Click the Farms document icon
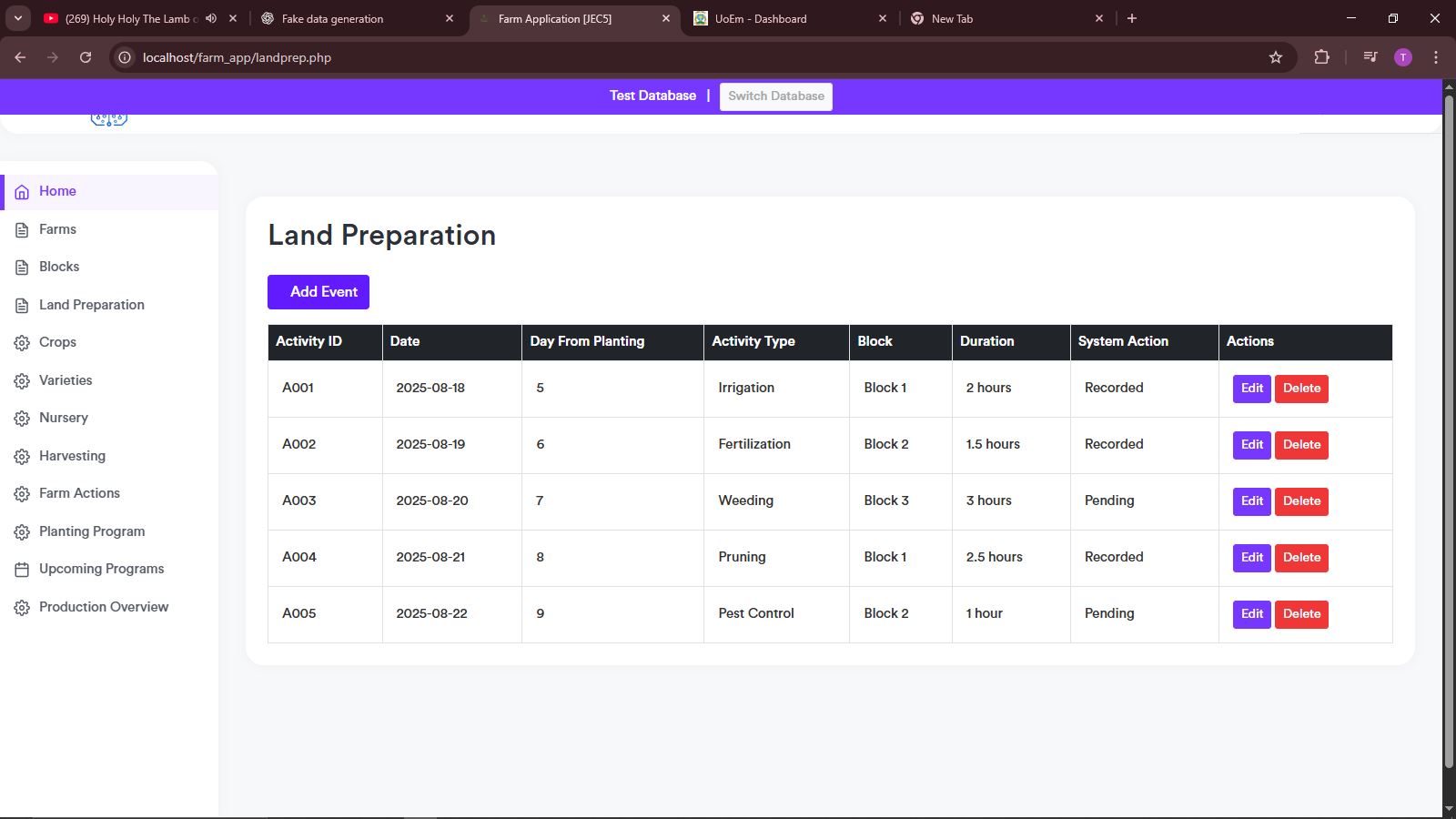This screenshot has width=1456, height=819. click(x=22, y=230)
